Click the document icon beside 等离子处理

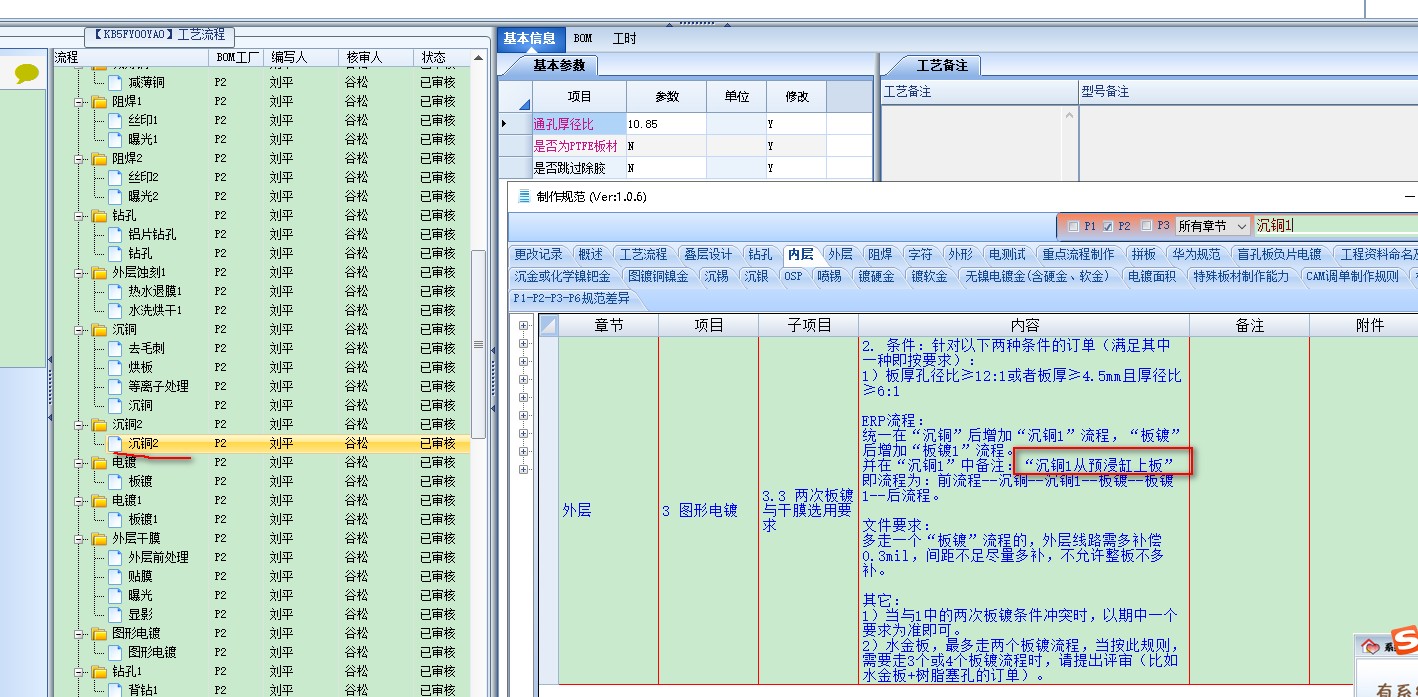115,386
